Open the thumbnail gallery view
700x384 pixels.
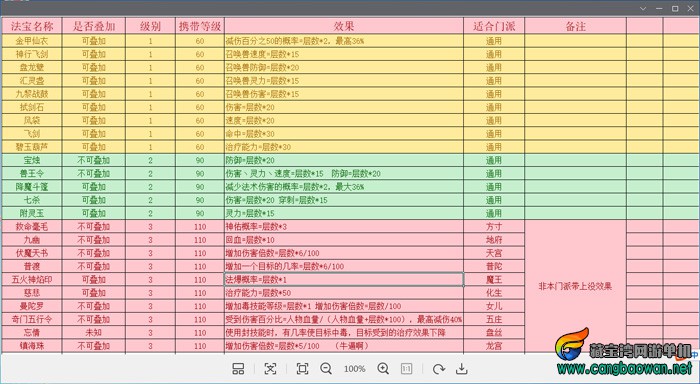(238, 369)
